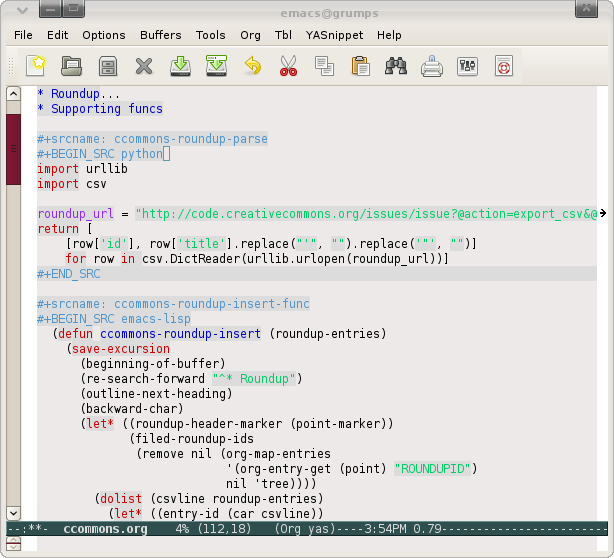Open the Tbl menu
Image resolution: width=614 pixels, height=558 pixels.
[283, 35]
